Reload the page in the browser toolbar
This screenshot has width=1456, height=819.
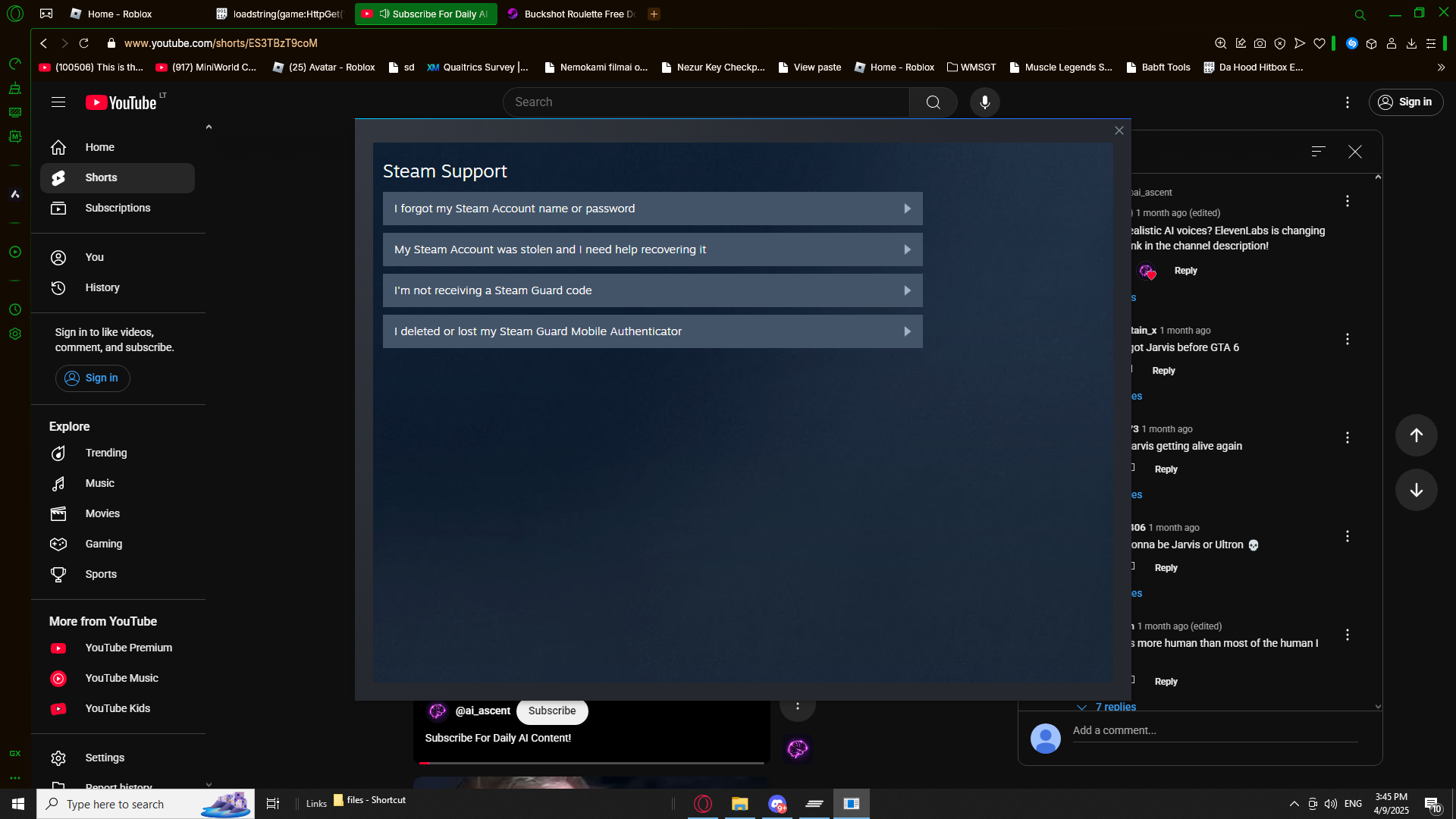click(84, 43)
